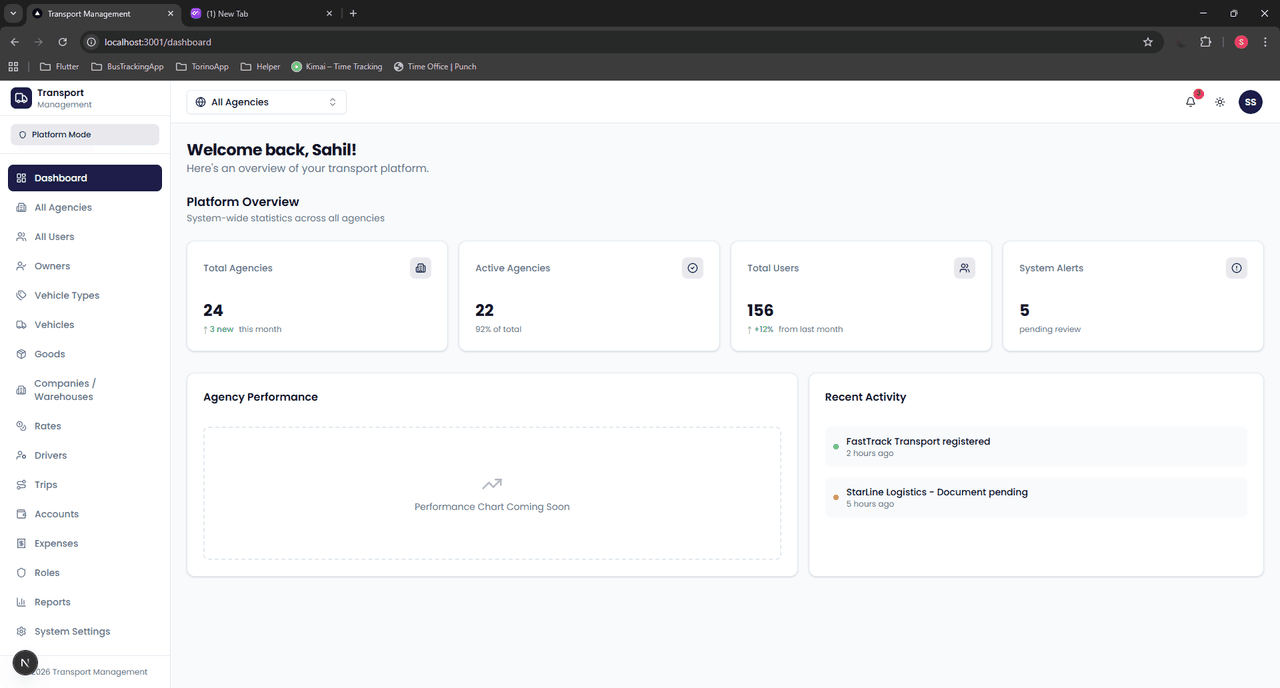Click the Vehicles truck icon in sidebar
The image size is (1280, 688).
[21, 325]
